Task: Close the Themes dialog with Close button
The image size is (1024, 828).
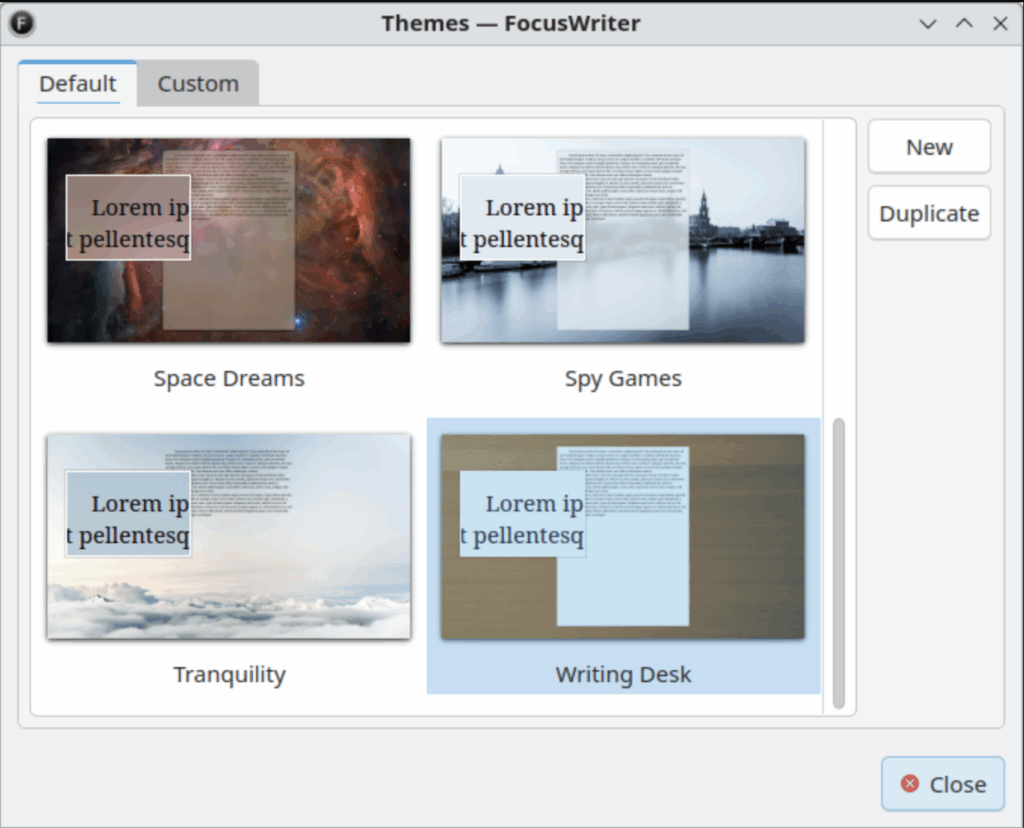Action: [x=942, y=784]
